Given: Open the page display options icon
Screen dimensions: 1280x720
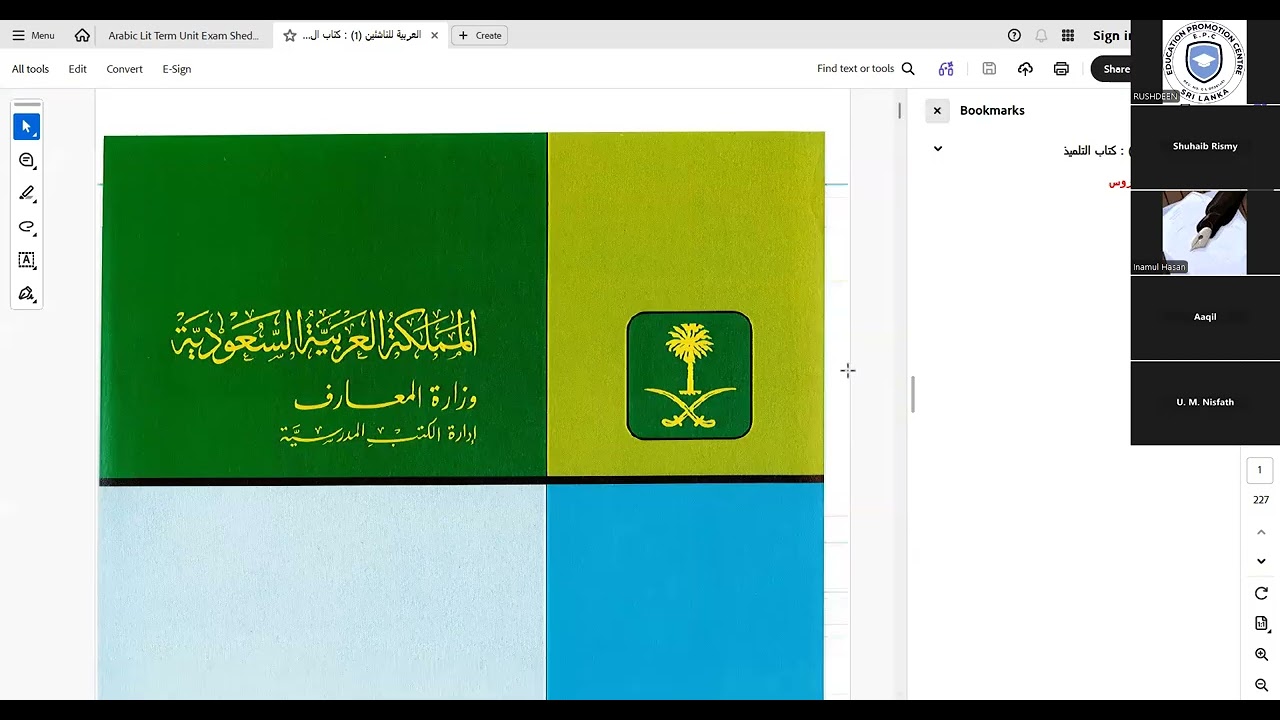Looking at the screenshot, I should [x=1261, y=624].
